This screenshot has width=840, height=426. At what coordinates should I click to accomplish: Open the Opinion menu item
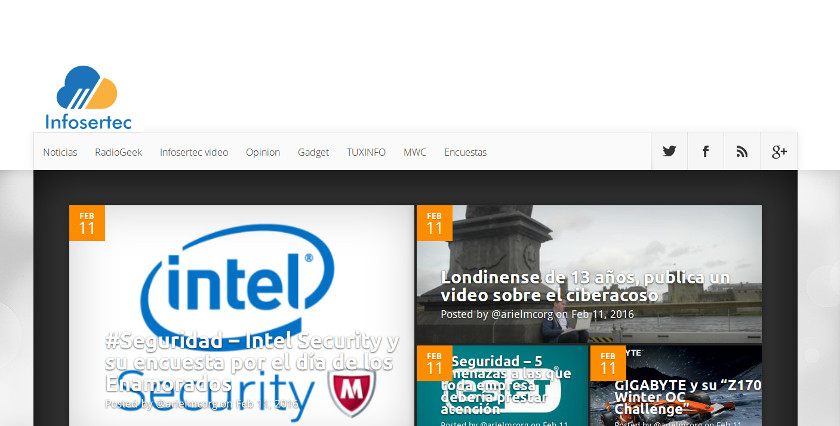click(x=263, y=153)
